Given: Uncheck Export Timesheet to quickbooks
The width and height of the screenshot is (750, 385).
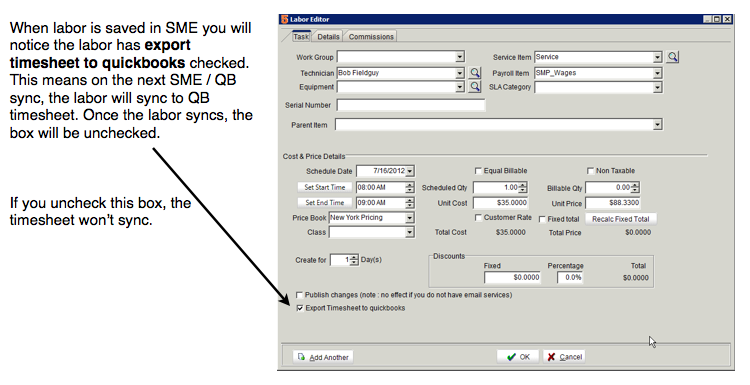Looking at the screenshot, I should click(x=299, y=308).
